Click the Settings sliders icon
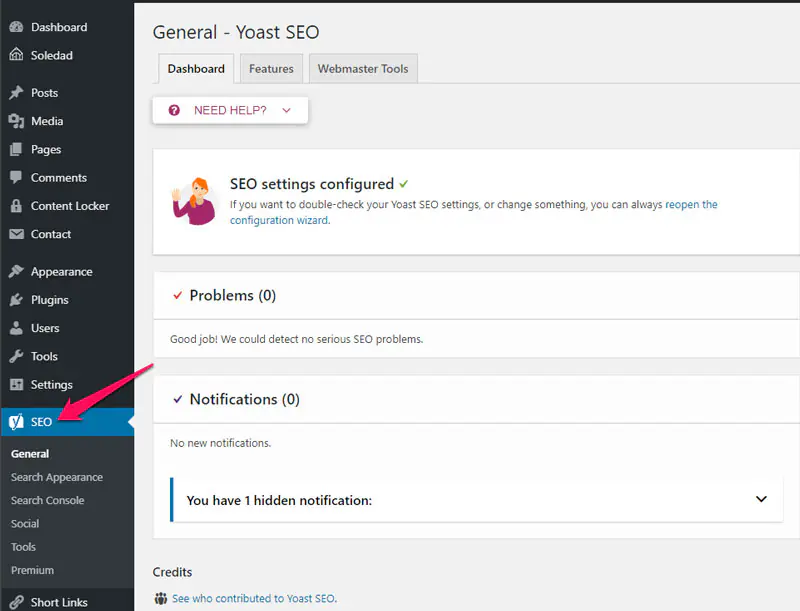This screenshot has width=800, height=611. (x=16, y=385)
